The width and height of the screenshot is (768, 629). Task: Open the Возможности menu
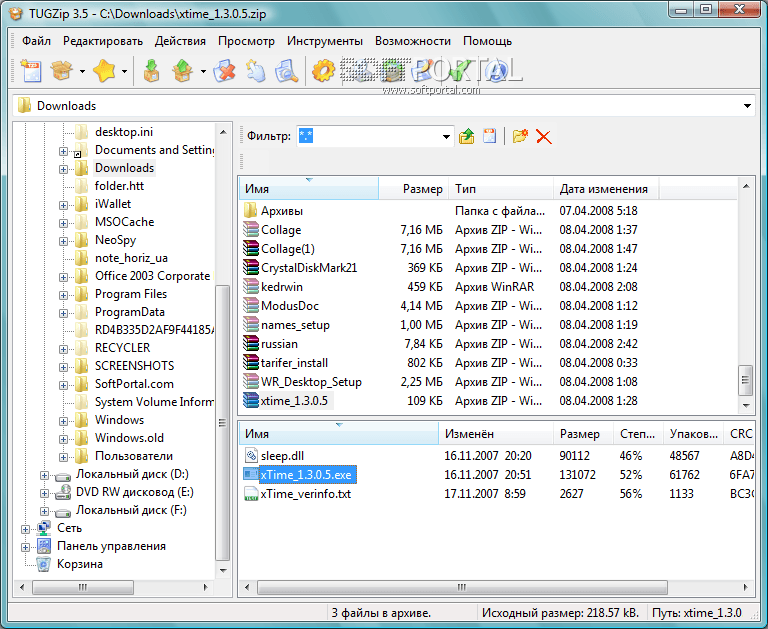(413, 41)
